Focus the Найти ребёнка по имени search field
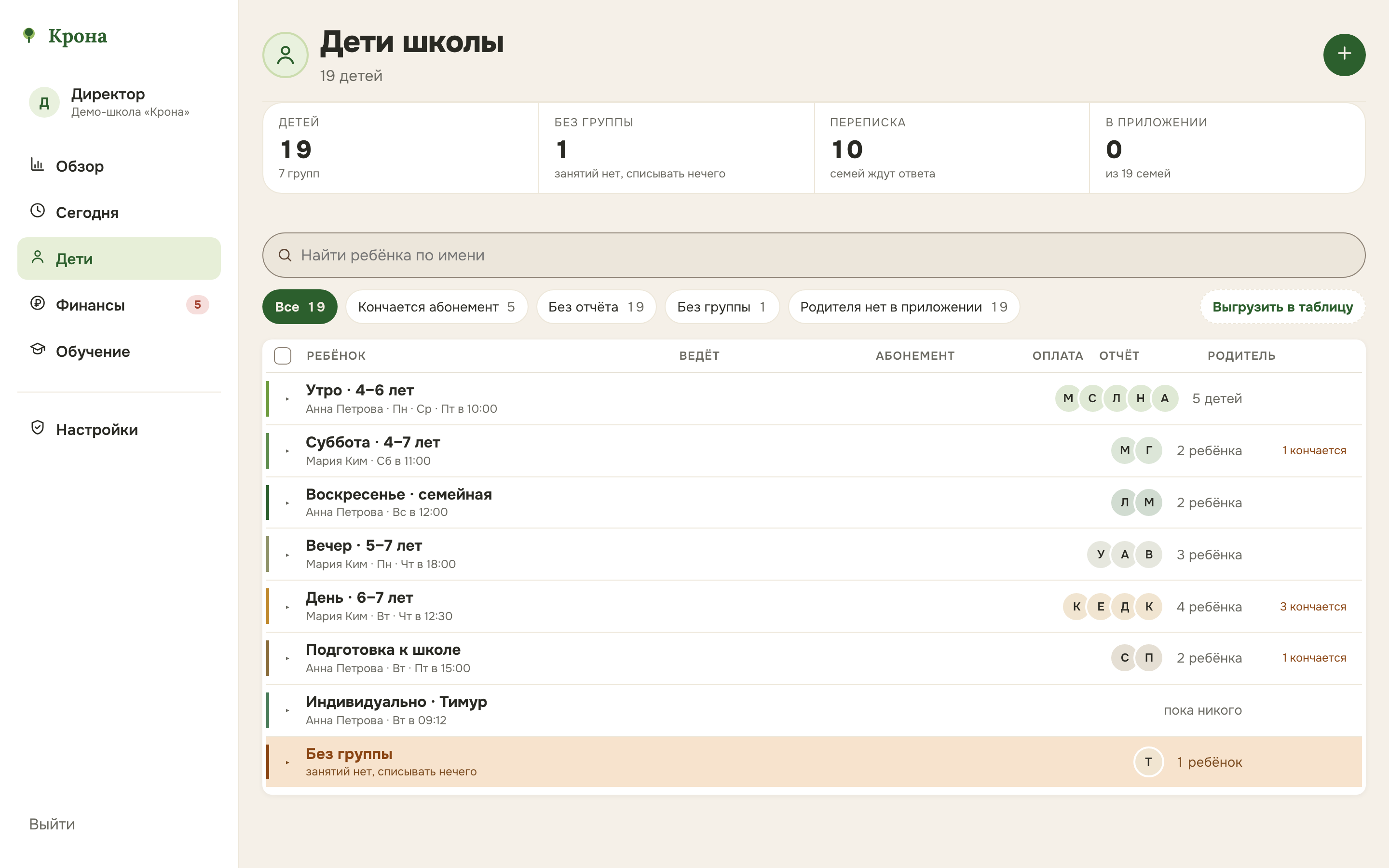Viewport: 1389px width, 868px height. pyautogui.click(x=813, y=255)
